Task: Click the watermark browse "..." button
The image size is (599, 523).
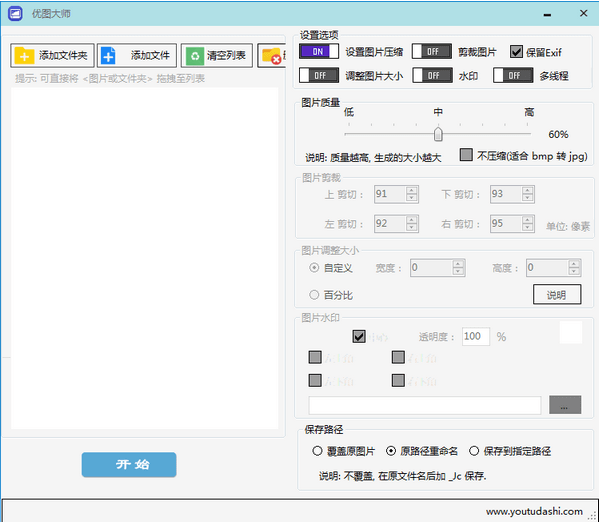Action: [x=565, y=405]
